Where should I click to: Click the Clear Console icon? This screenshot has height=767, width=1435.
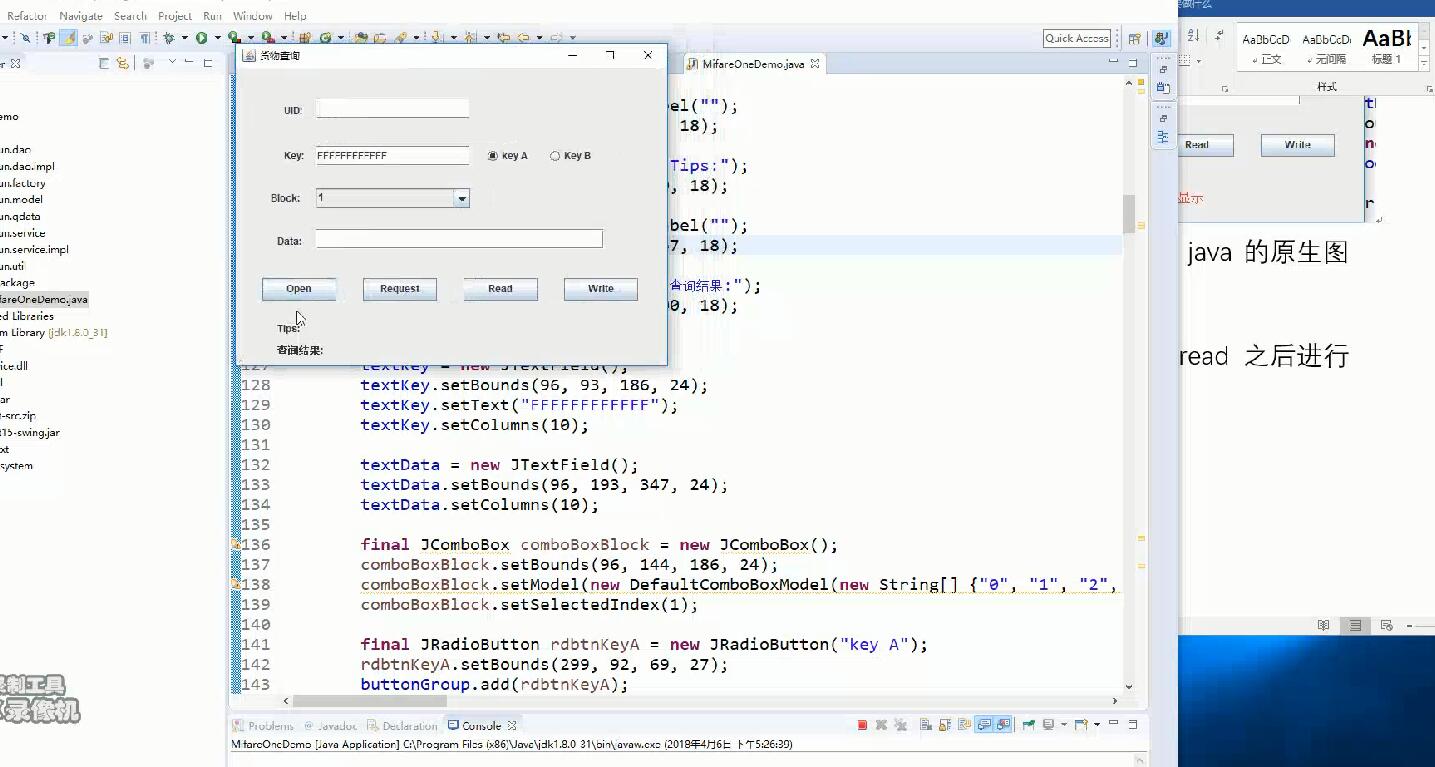[x=926, y=725]
